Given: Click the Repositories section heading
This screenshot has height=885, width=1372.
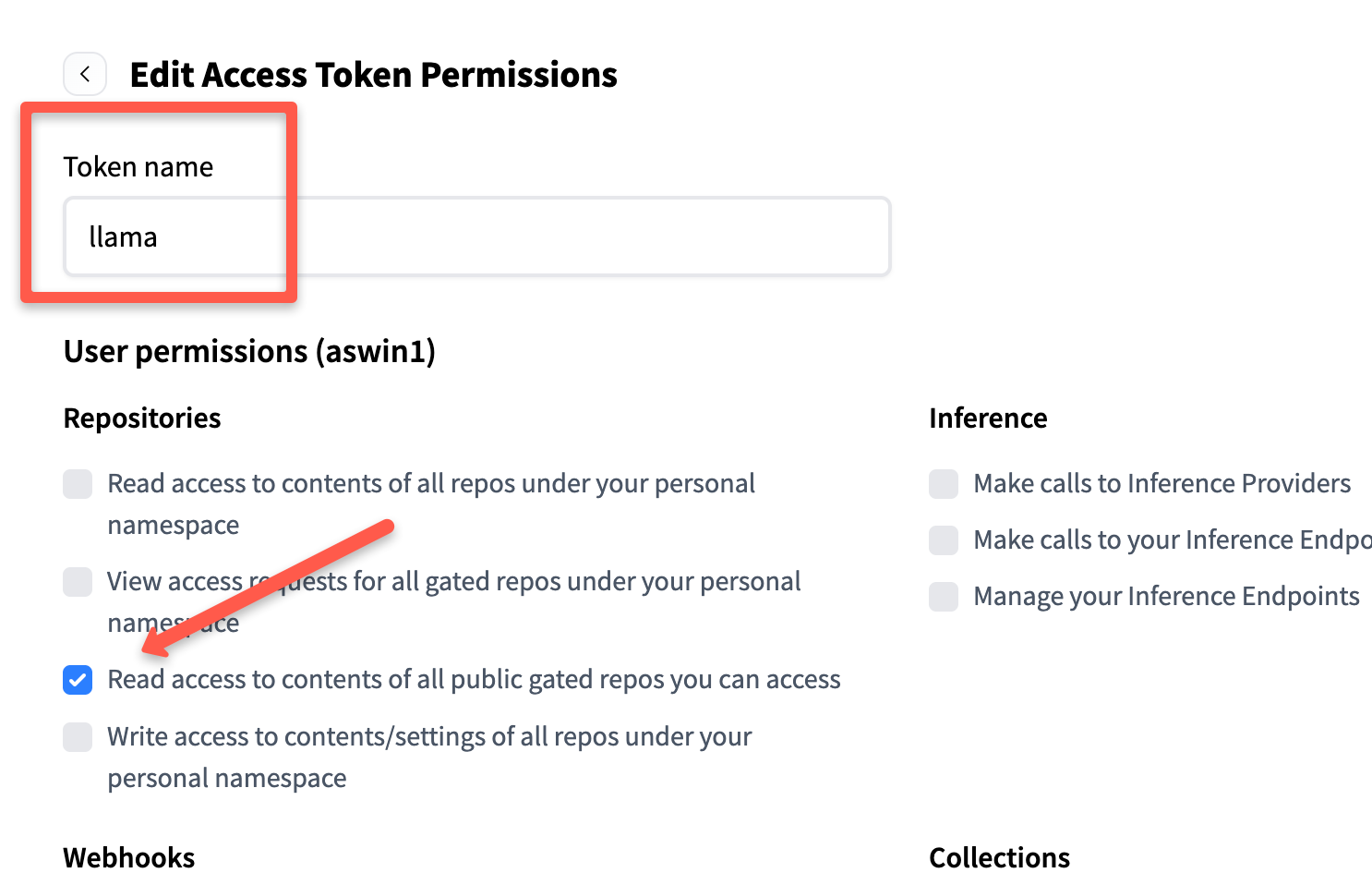Looking at the screenshot, I should (141, 418).
